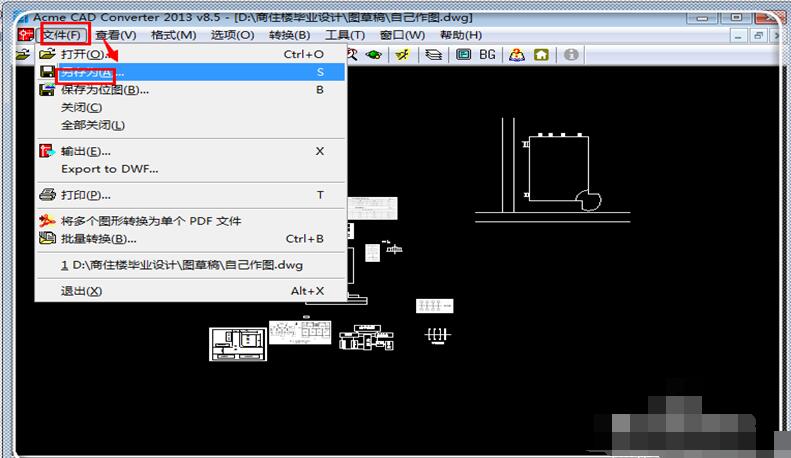Choose 打开(O)... from File menu
This screenshot has height=458, width=791.
(191, 54)
